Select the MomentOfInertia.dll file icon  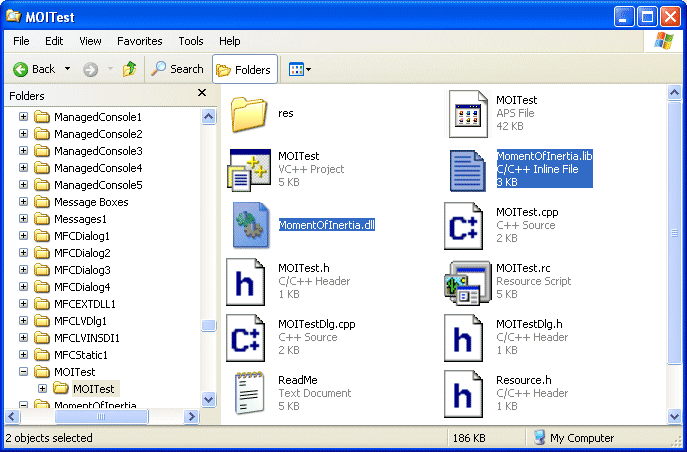click(x=251, y=225)
